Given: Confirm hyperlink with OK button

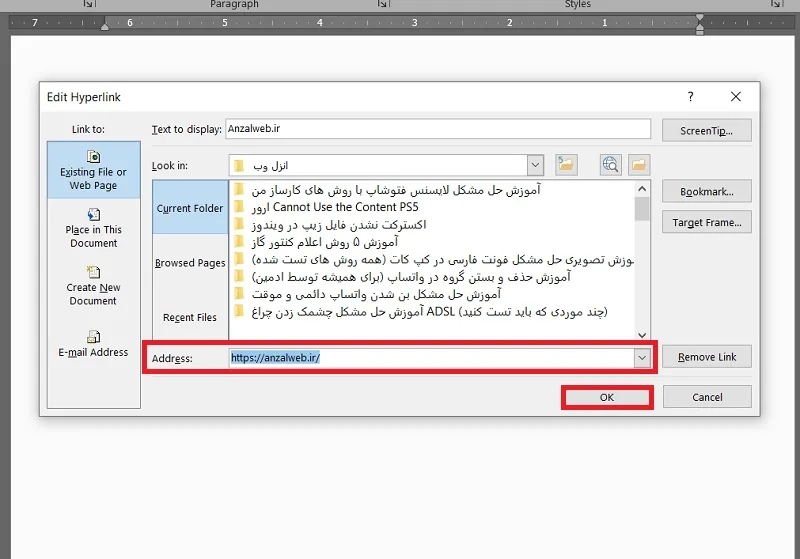Looking at the screenshot, I should (x=607, y=397).
